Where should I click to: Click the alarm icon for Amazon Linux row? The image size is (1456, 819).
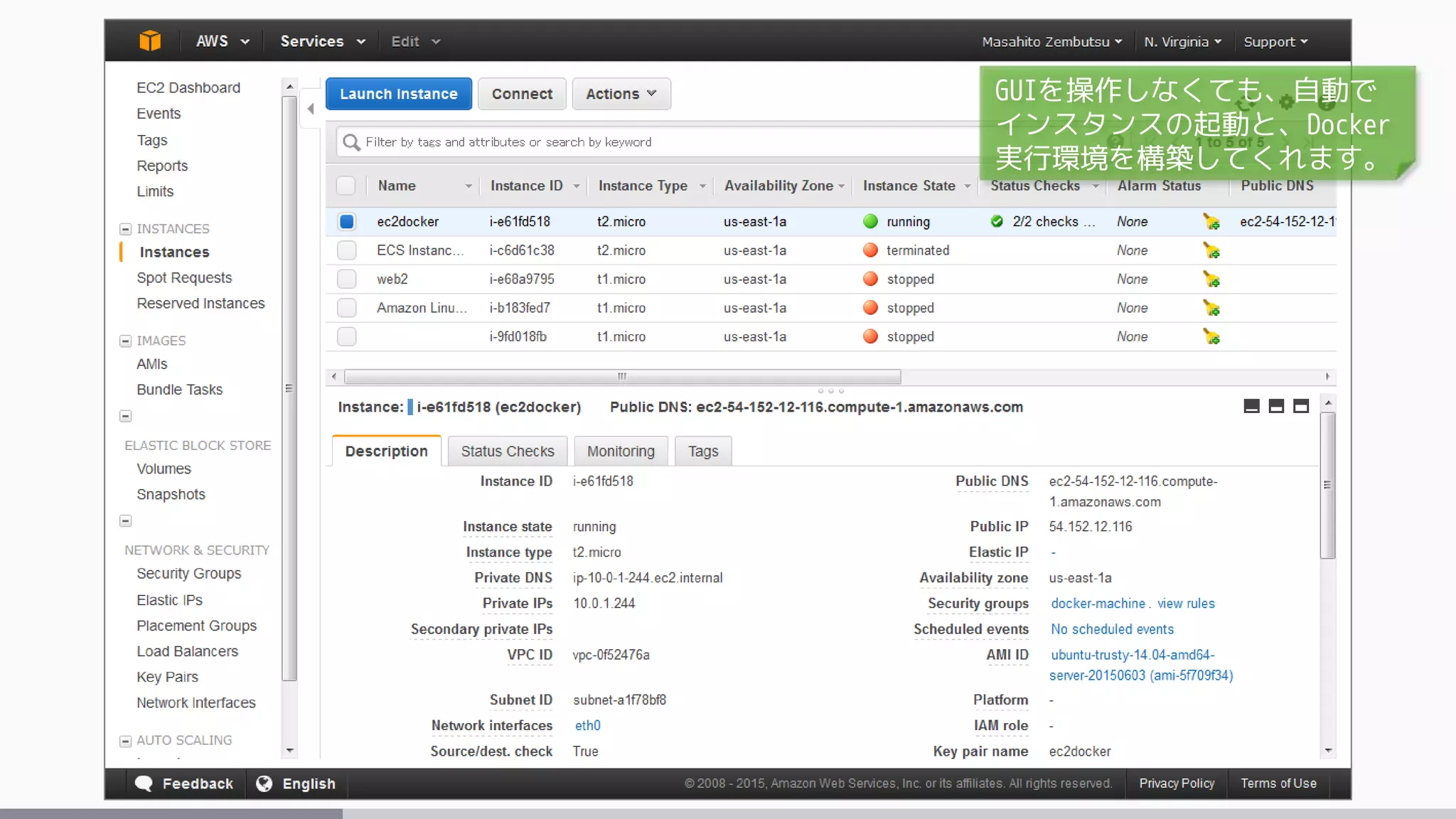tap(1211, 308)
